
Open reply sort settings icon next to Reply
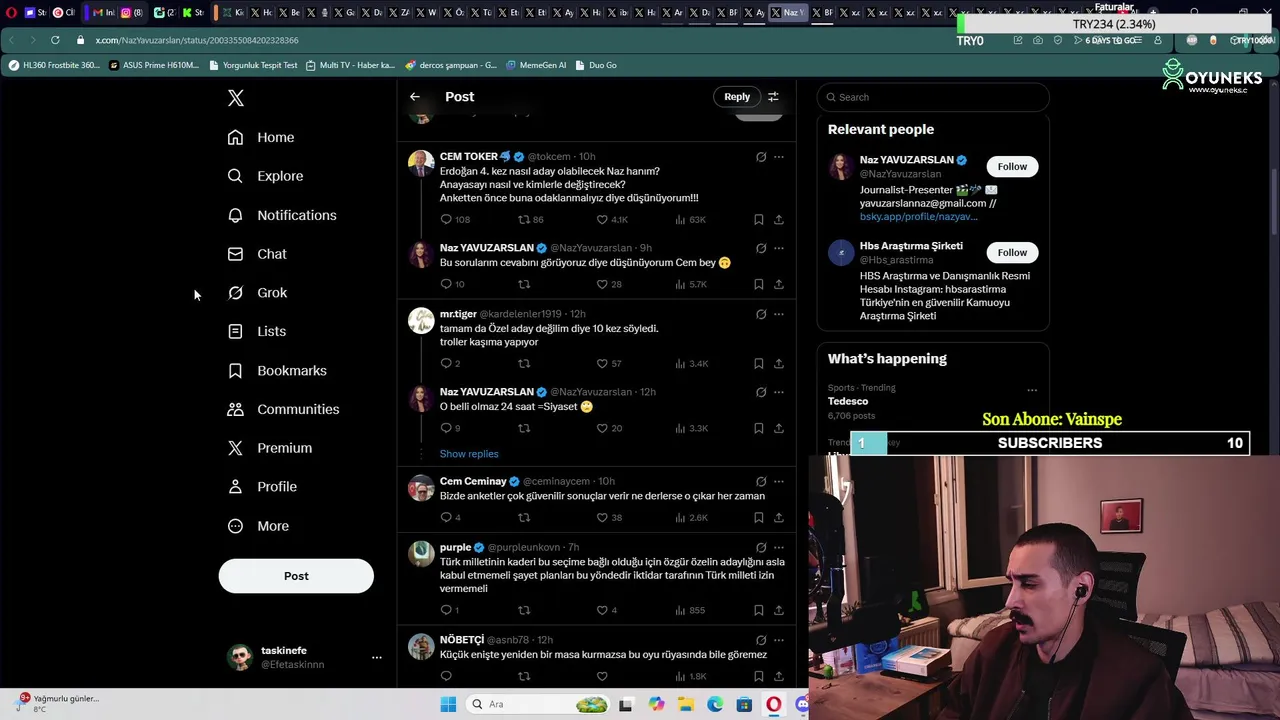773,97
